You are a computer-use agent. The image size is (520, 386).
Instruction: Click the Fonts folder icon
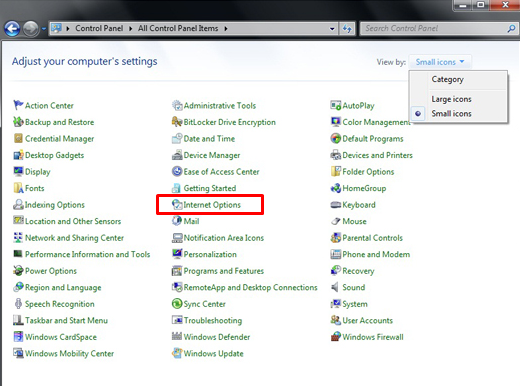pos(18,188)
